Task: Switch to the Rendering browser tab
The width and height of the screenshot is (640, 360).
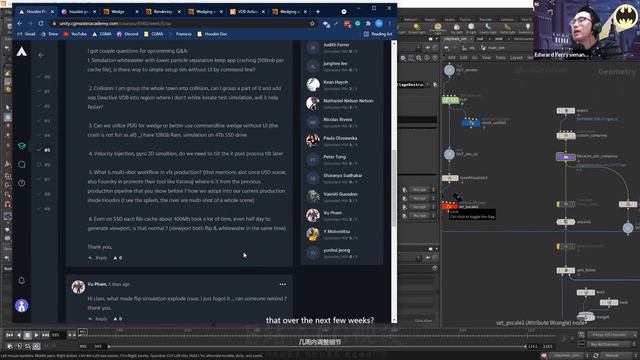Action: coord(162,12)
